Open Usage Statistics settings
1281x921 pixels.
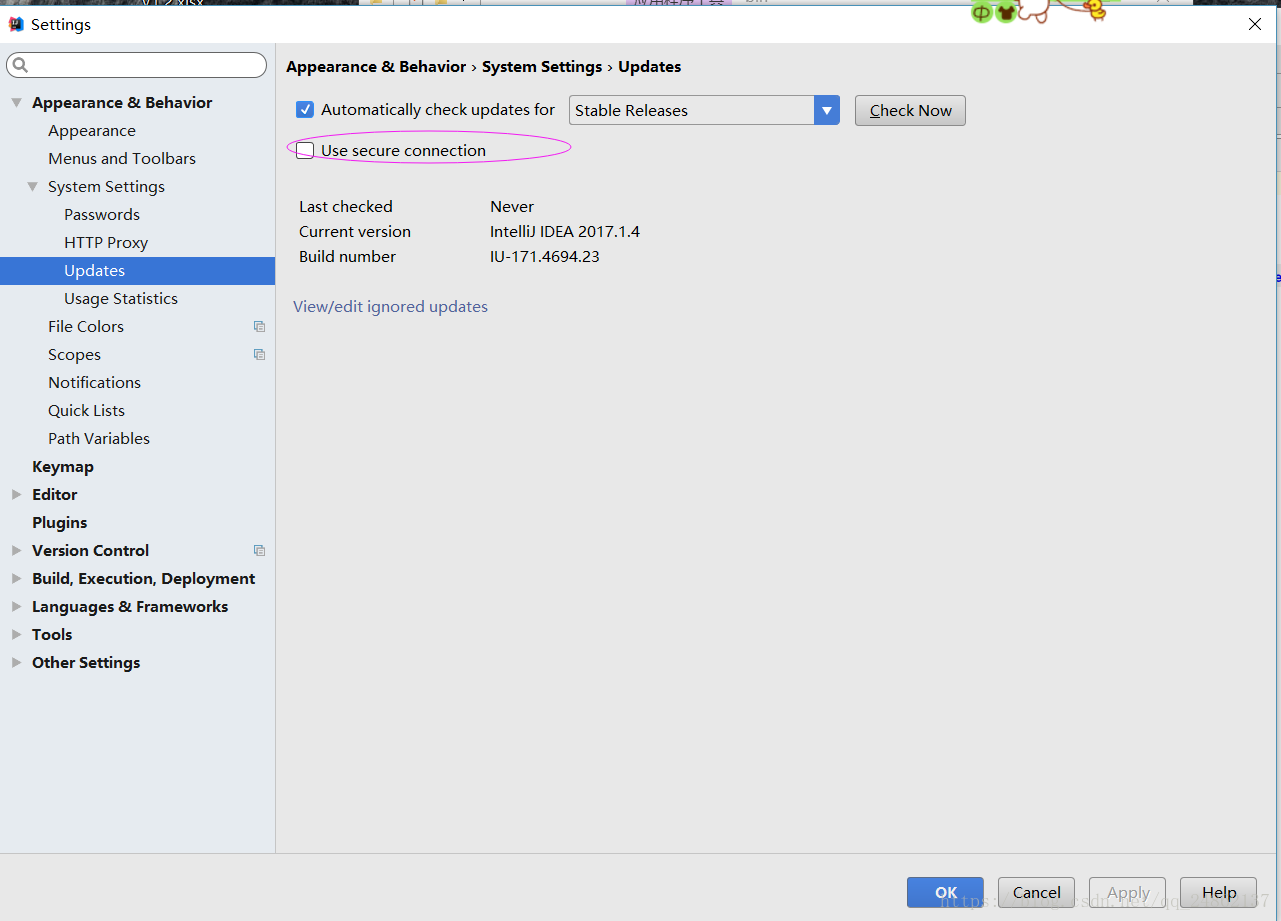(121, 299)
